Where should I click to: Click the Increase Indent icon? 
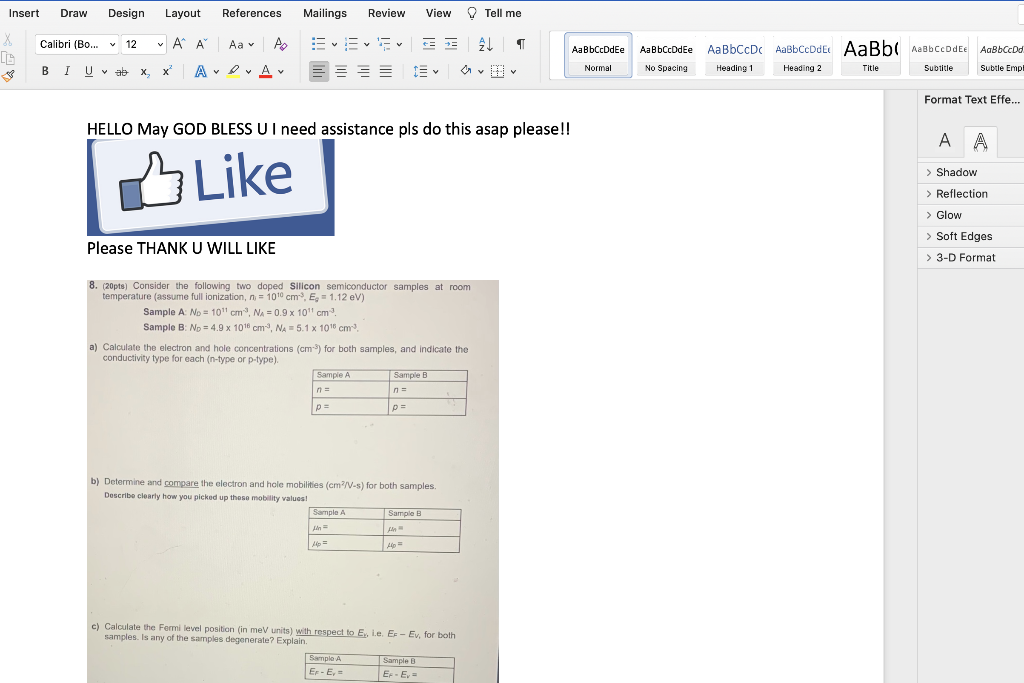451,44
